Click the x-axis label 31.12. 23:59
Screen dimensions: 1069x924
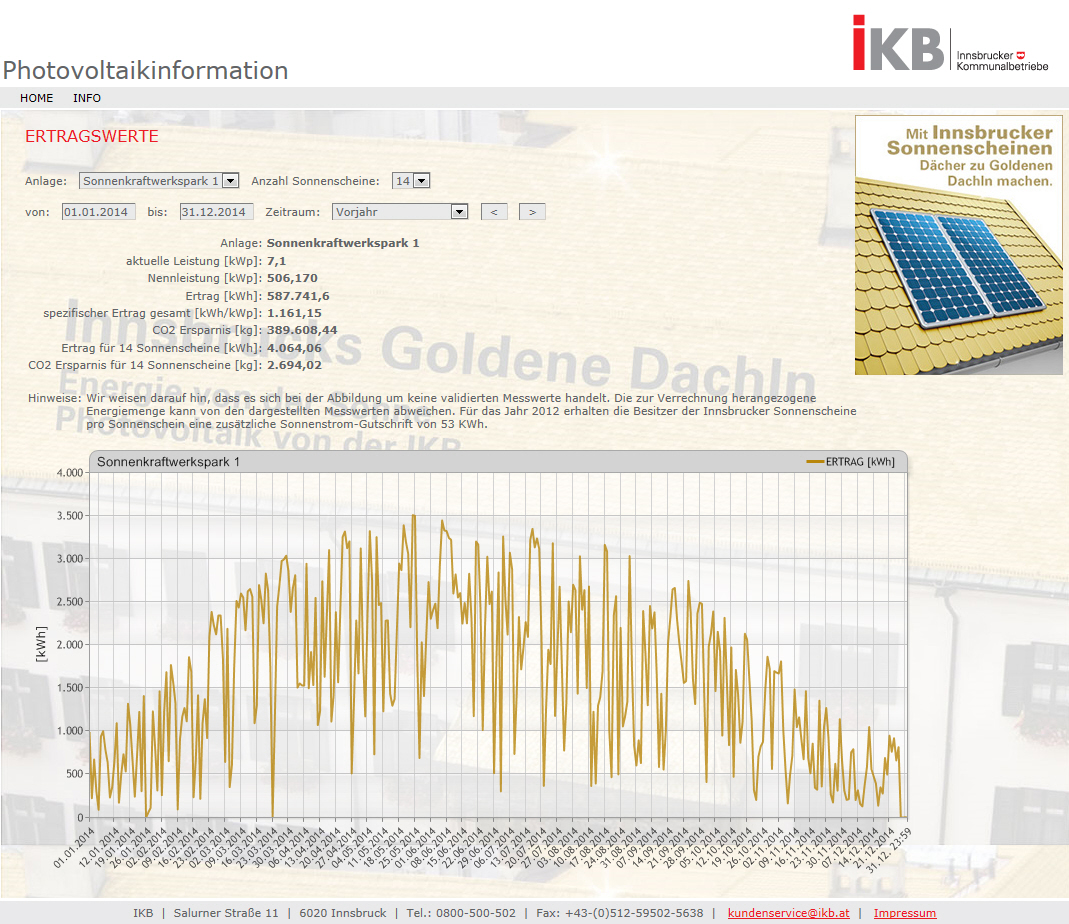[x=889, y=850]
